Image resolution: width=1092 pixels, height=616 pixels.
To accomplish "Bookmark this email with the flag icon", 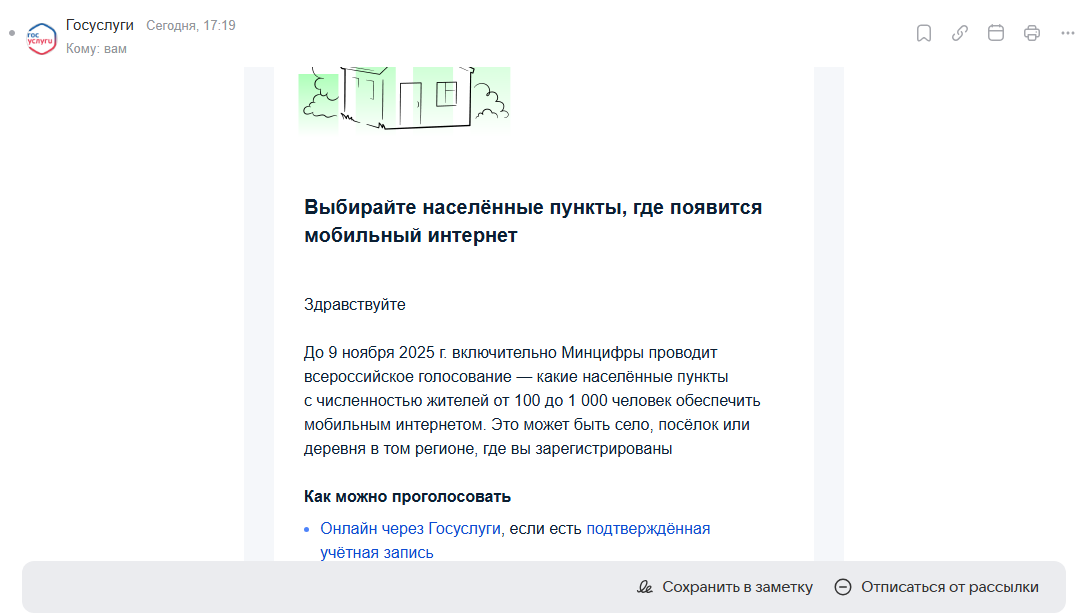I will coord(924,33).
